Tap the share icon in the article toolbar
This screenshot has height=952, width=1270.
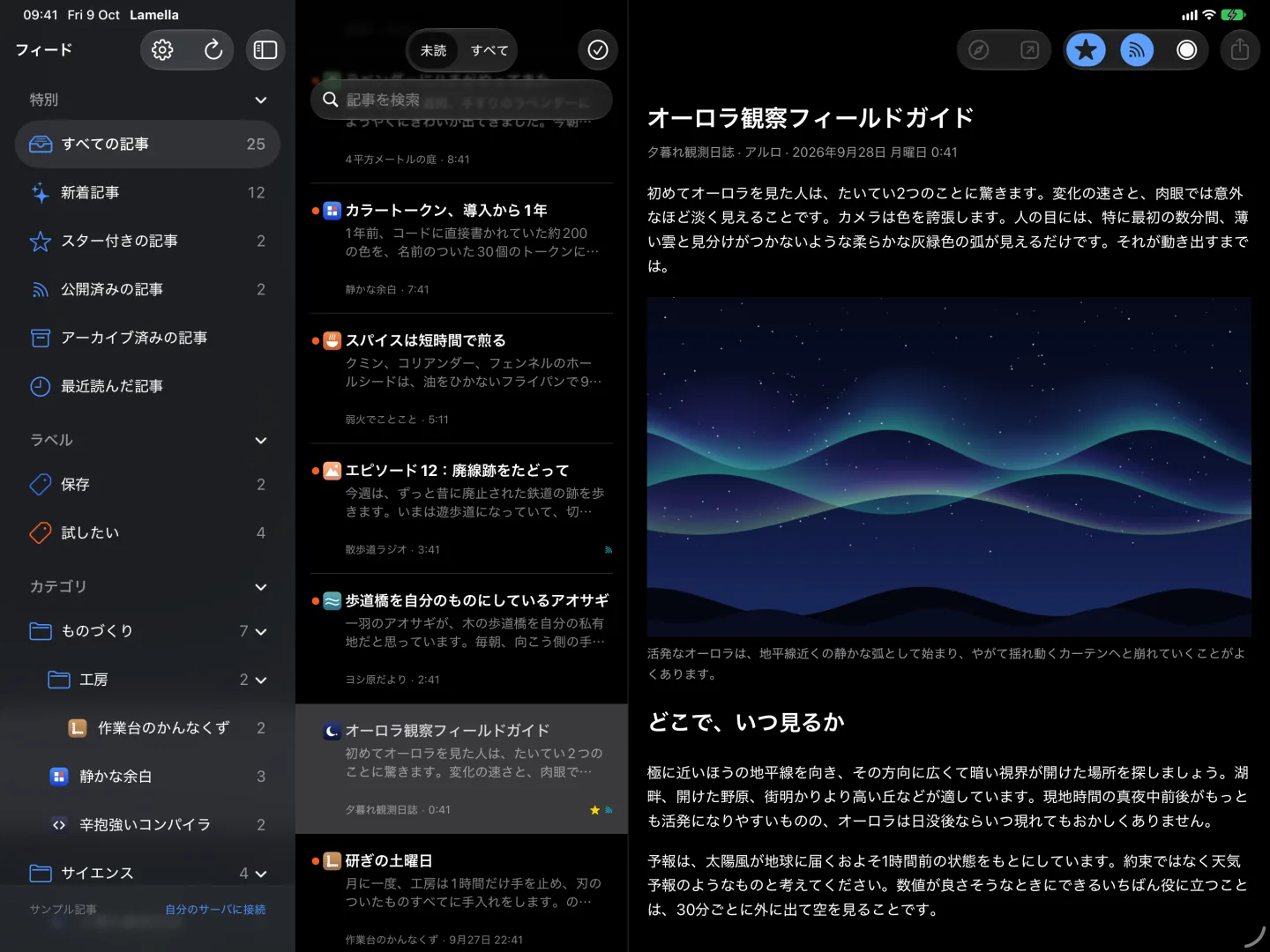point(1240,50)
